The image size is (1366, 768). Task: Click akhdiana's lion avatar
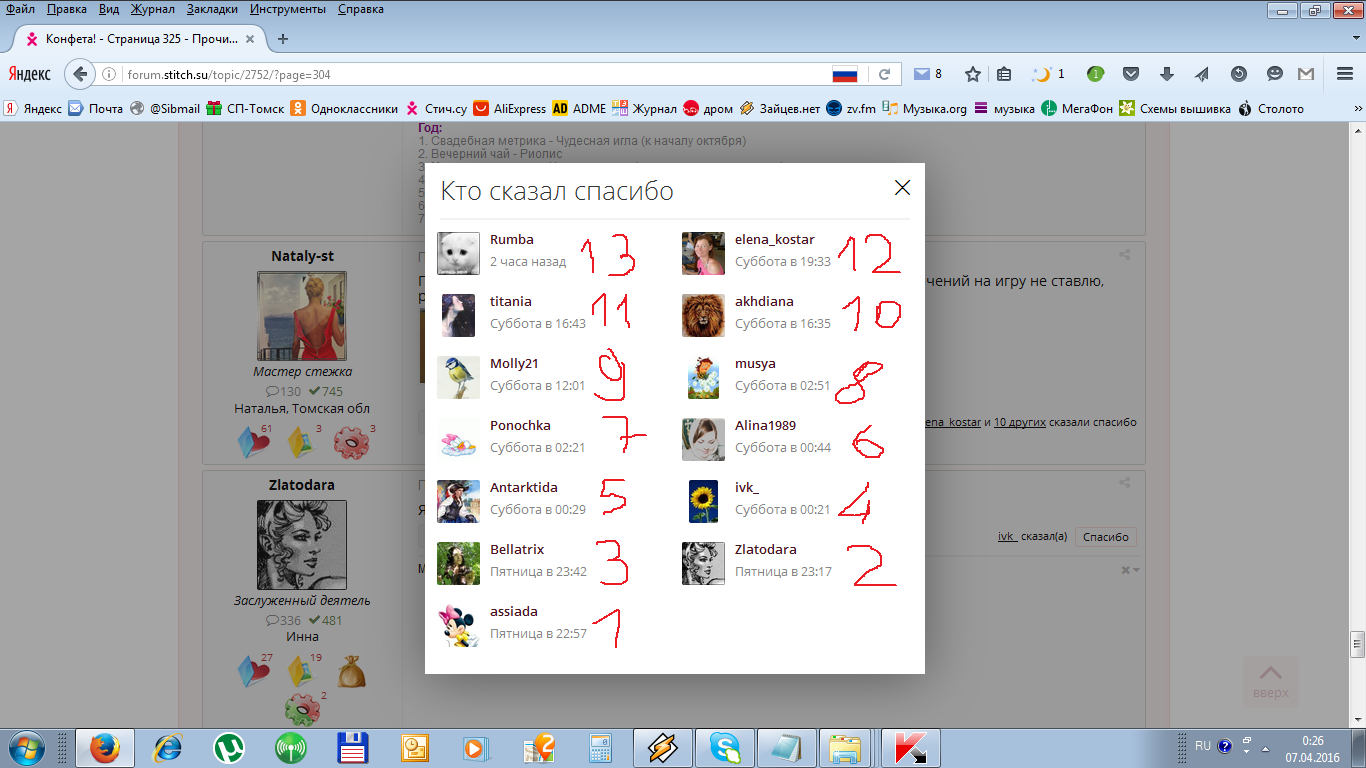(x=703, y=316)
